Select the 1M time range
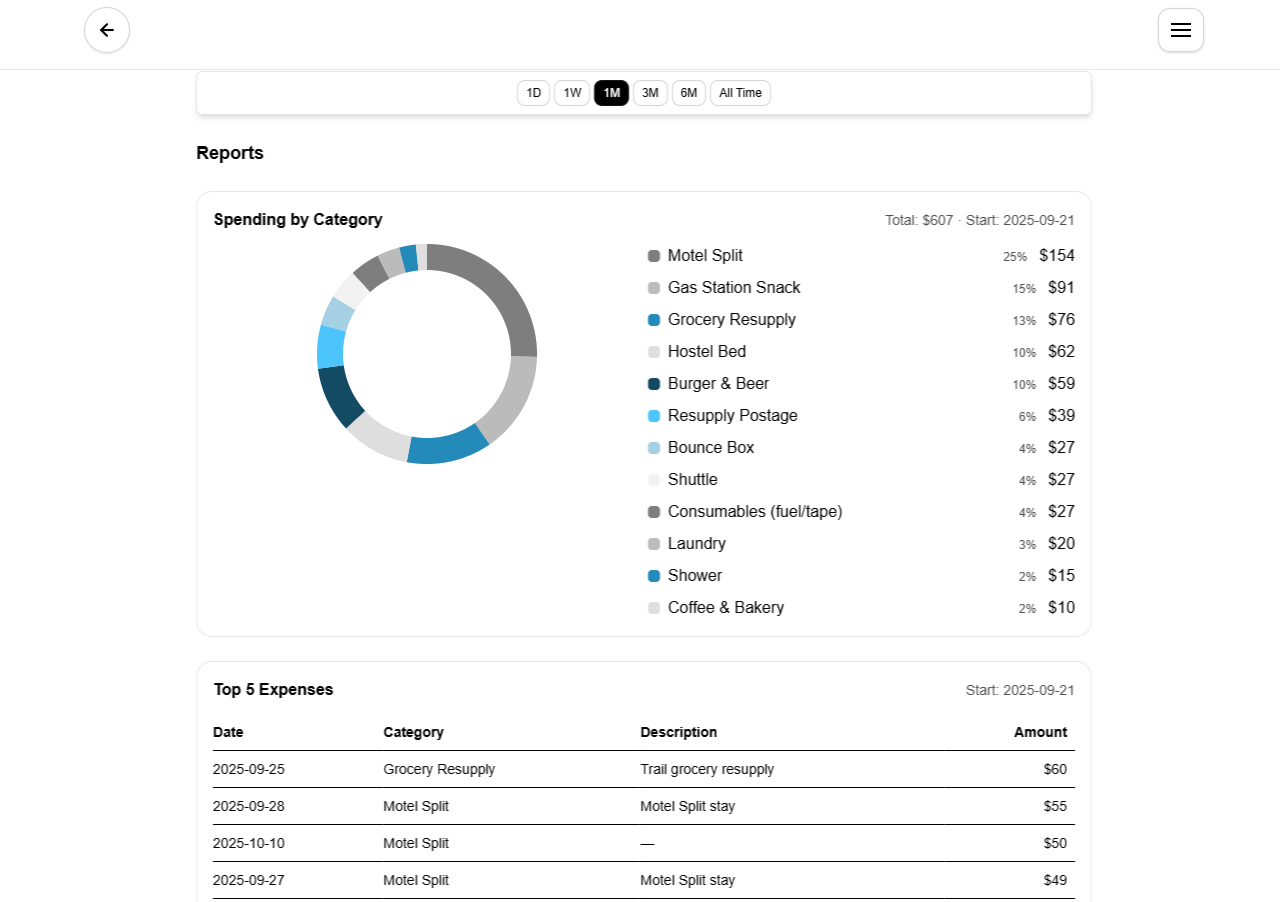Screen dimensions: 1280x902 point(611,93)
